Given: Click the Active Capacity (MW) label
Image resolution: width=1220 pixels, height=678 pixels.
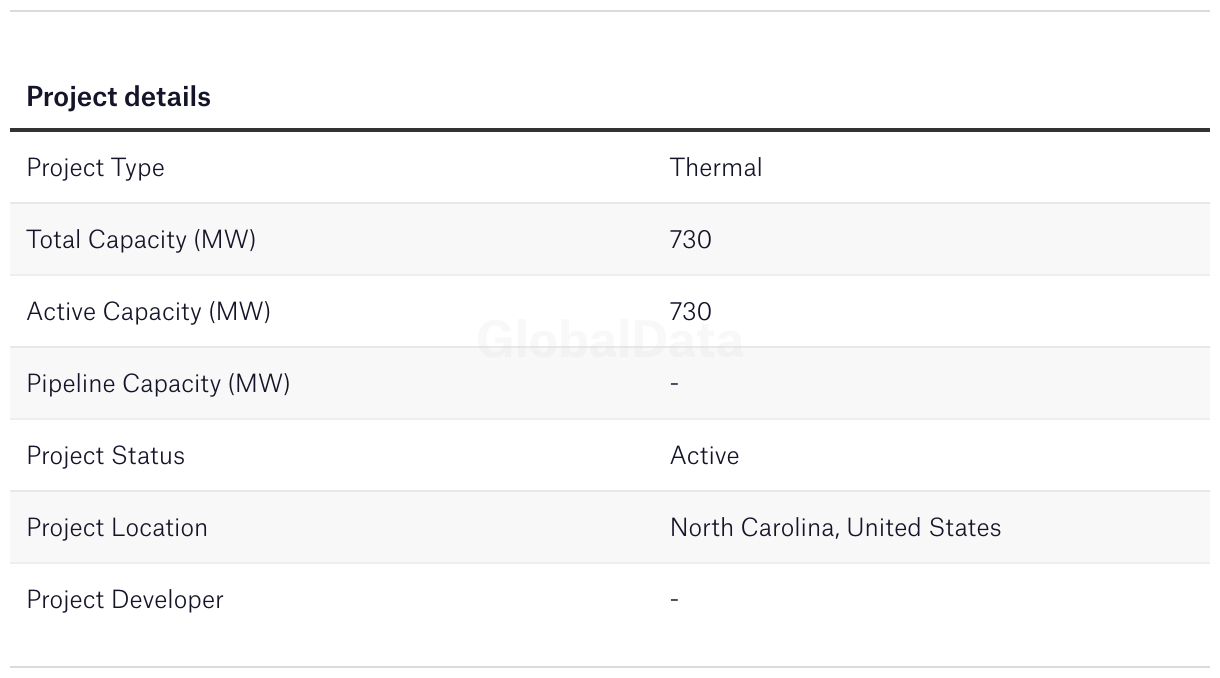Looking at the screenshot, I should [148, 311].
